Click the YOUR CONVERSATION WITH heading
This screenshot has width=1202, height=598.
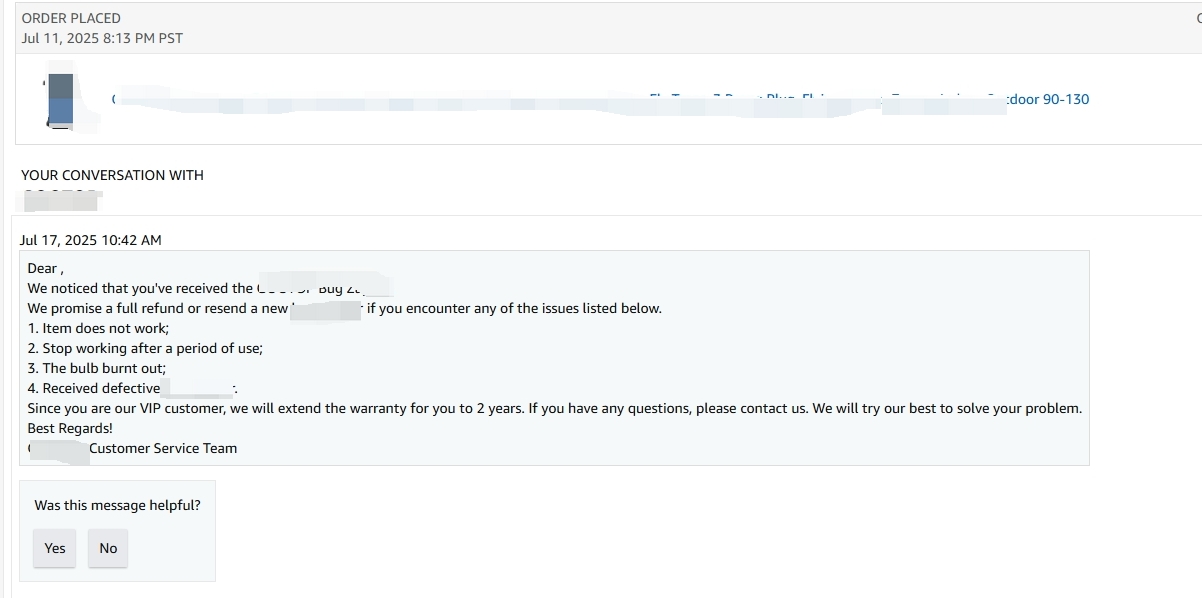112,175
